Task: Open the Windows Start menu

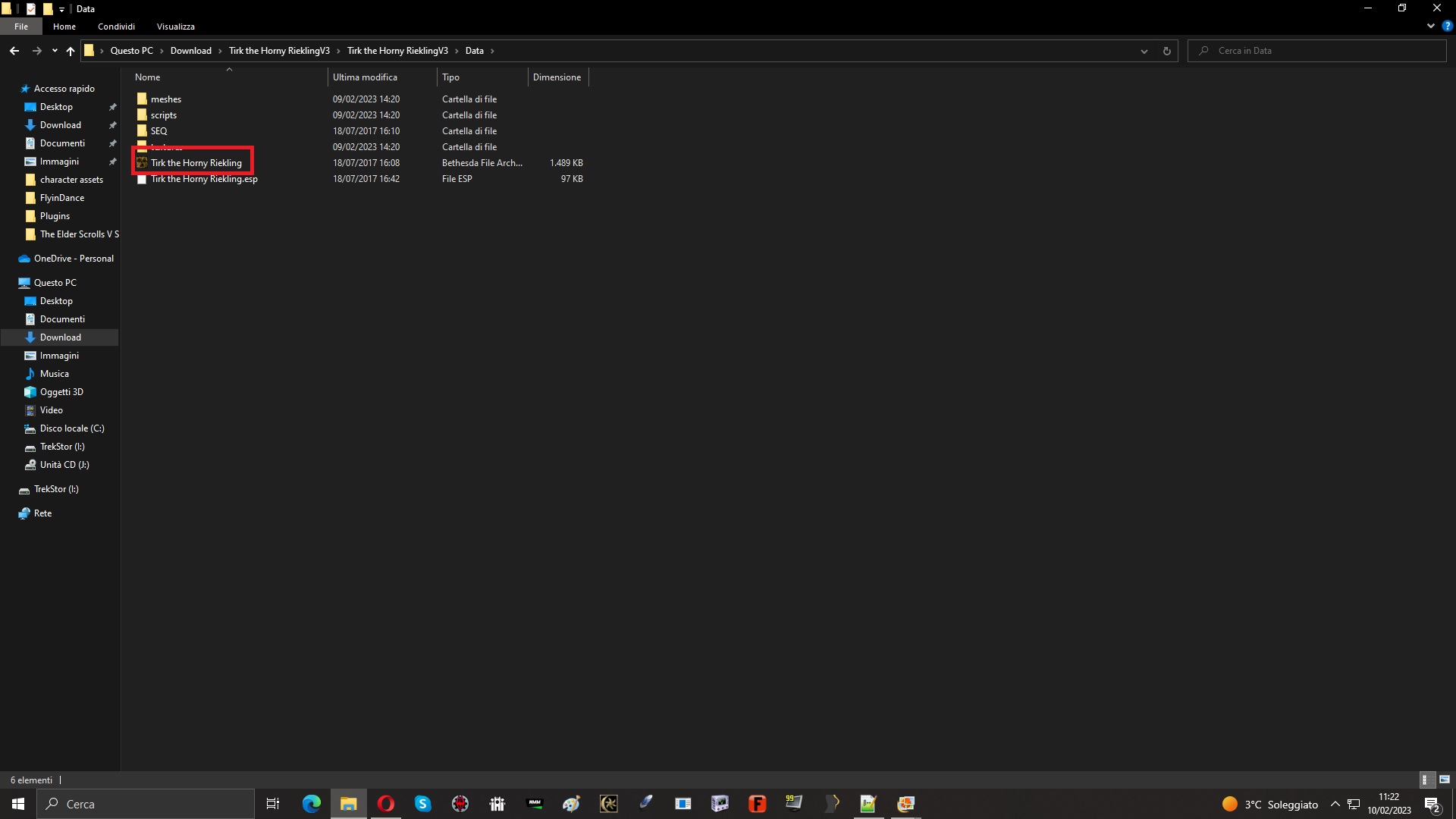Action: coord(18,804)
